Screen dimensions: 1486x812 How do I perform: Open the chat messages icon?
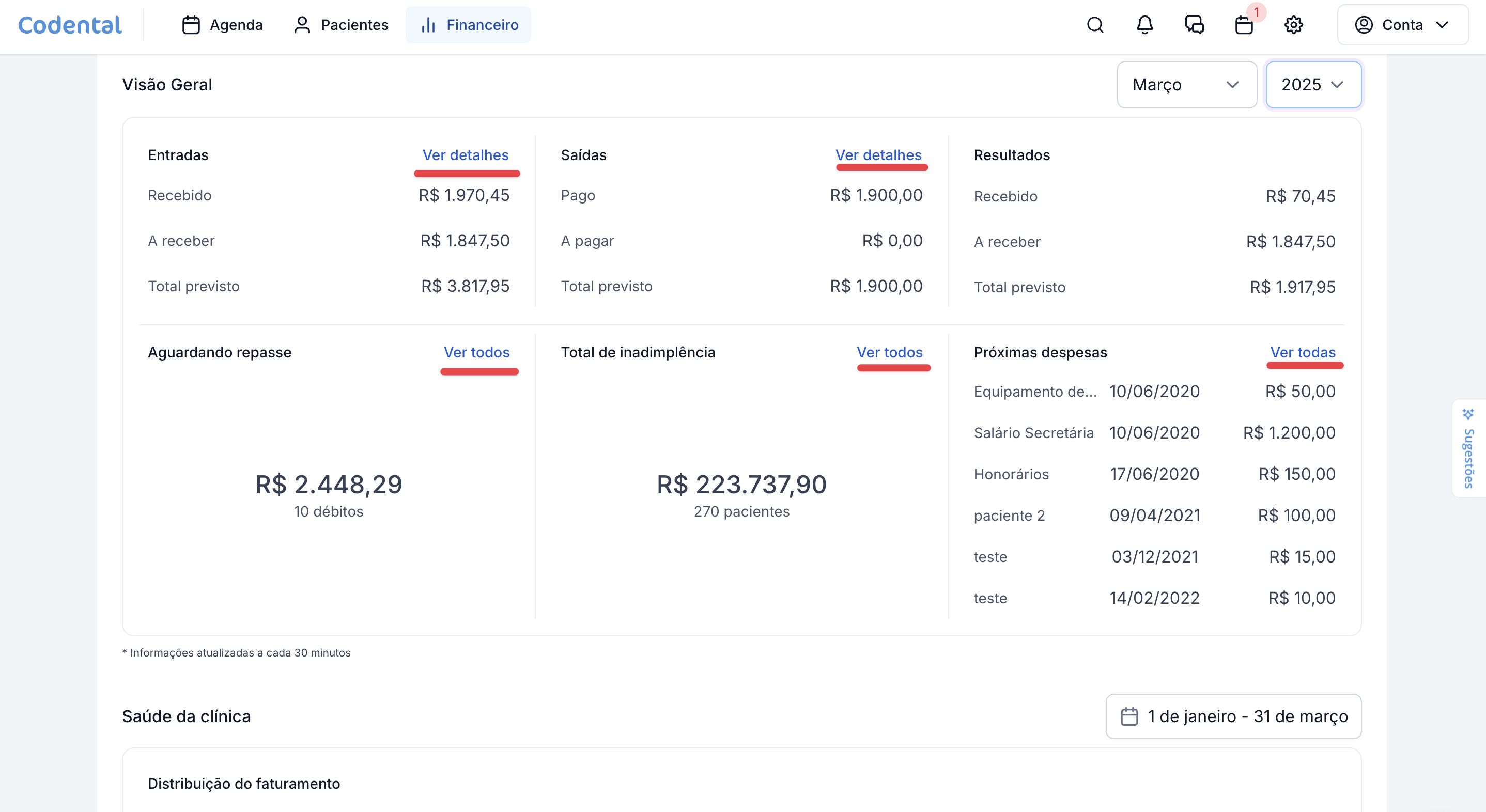coord(1194,25)
